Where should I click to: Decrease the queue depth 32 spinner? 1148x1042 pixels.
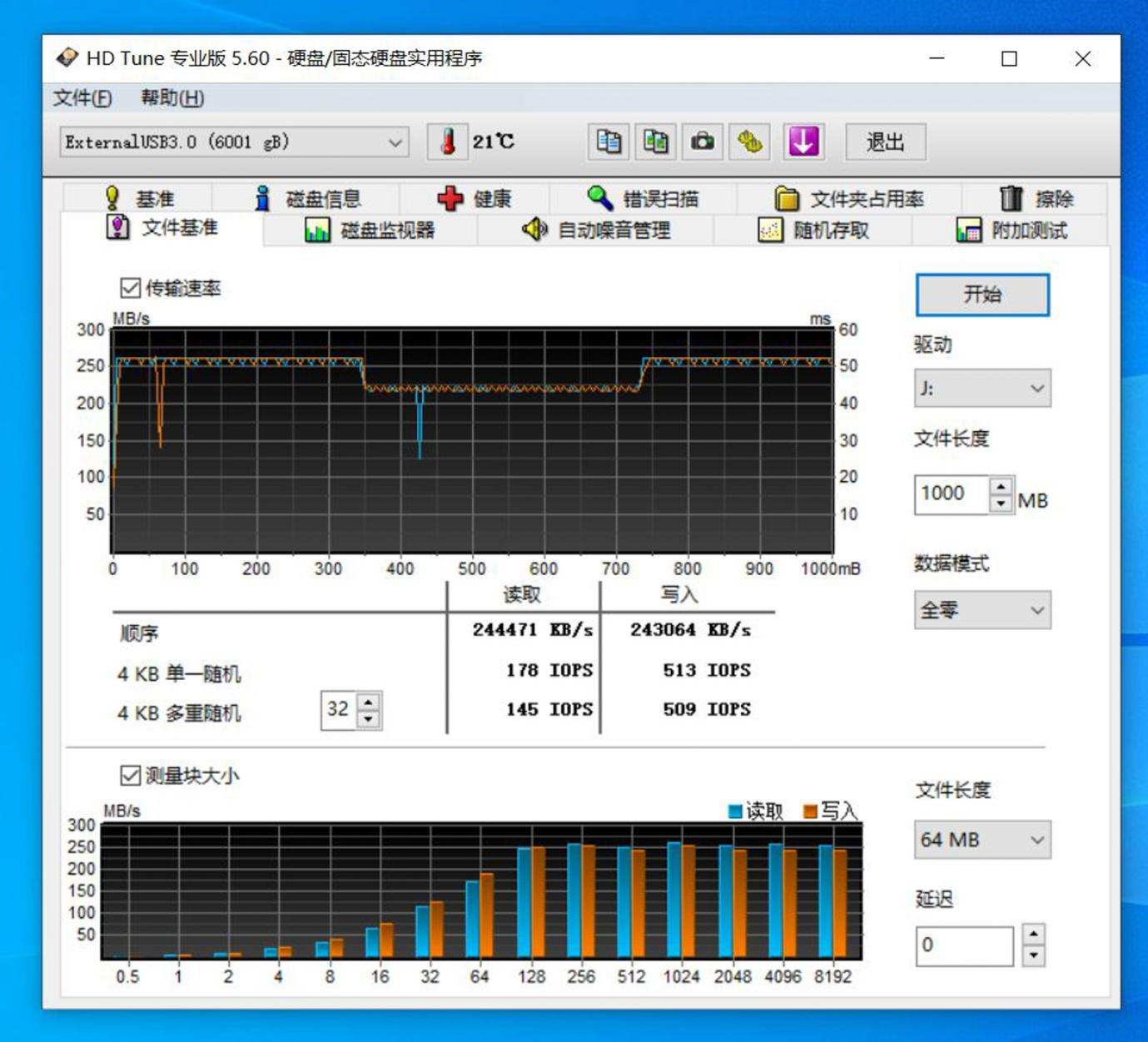369,719
